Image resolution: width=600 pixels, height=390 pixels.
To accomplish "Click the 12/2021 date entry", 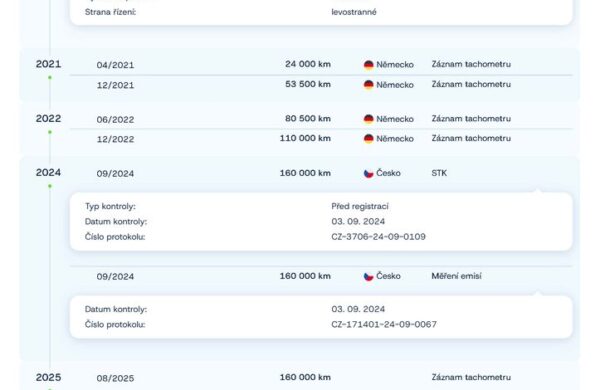I will tap(115, 85).
